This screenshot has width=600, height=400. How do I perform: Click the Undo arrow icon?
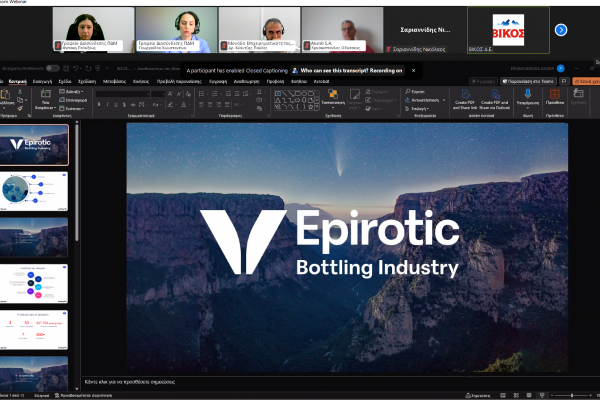click(x=76, y=69)
